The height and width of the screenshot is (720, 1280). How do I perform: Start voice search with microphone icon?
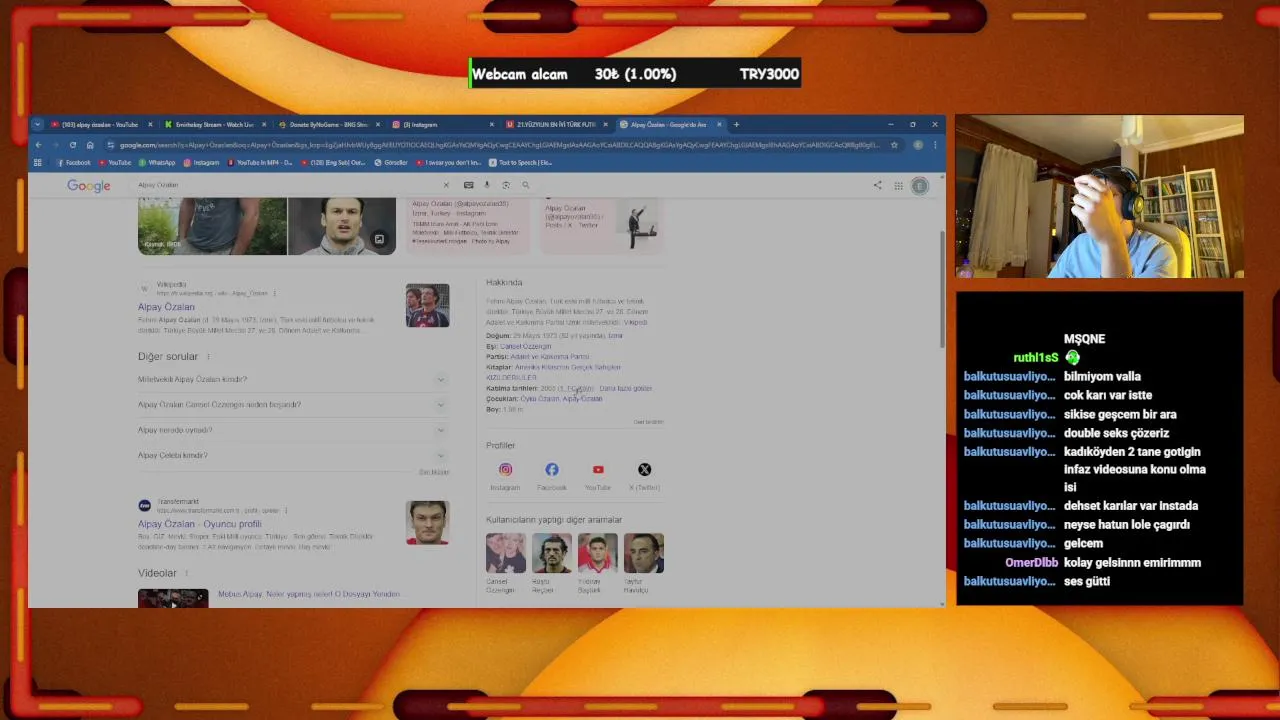pos(487,185)
